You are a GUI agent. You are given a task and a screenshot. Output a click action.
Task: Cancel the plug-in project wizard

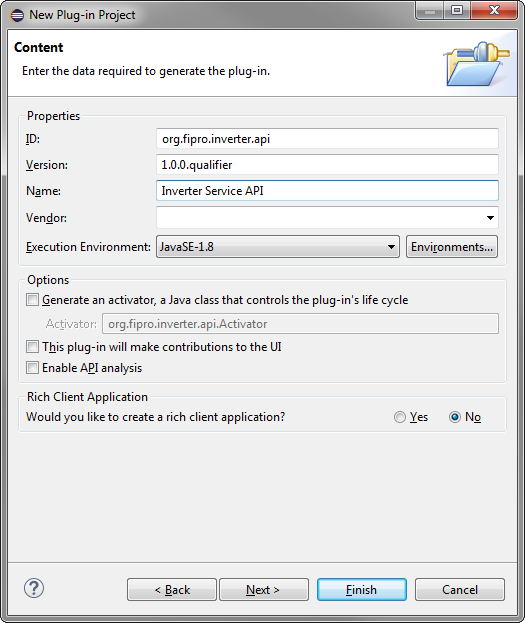click(460, 590)
